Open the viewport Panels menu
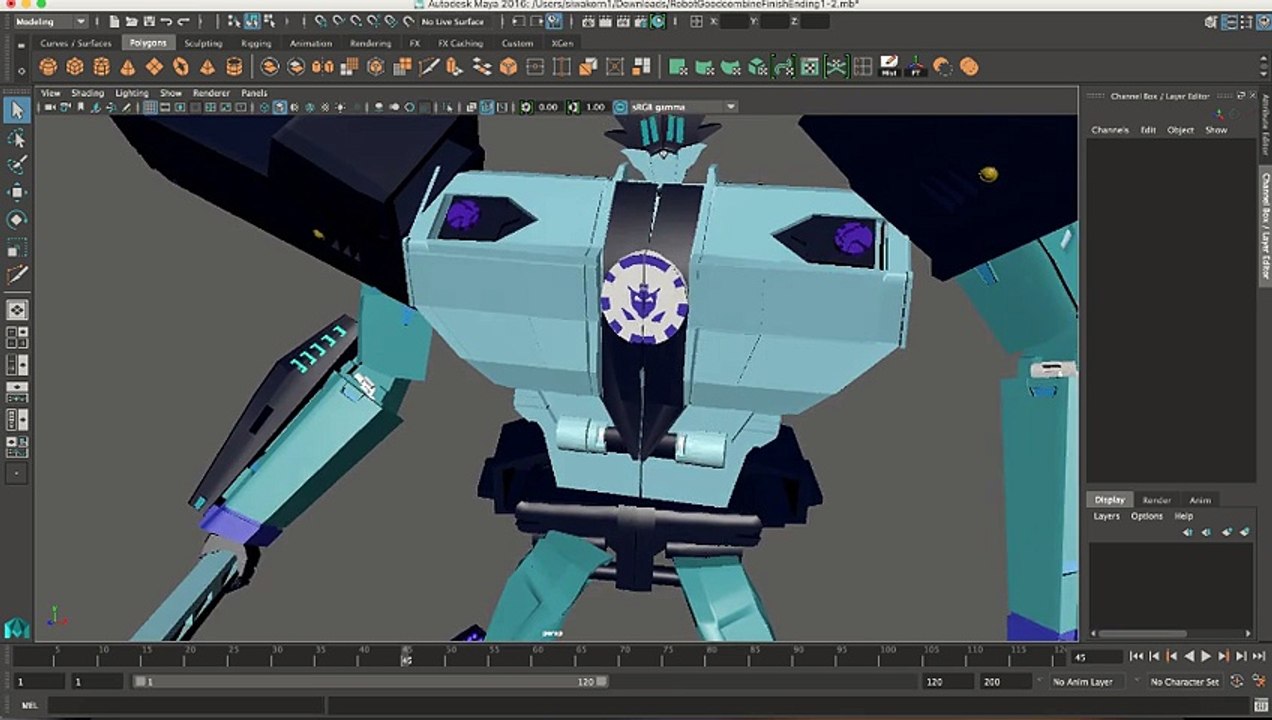The image size is (1272, 720). [254, 93]
